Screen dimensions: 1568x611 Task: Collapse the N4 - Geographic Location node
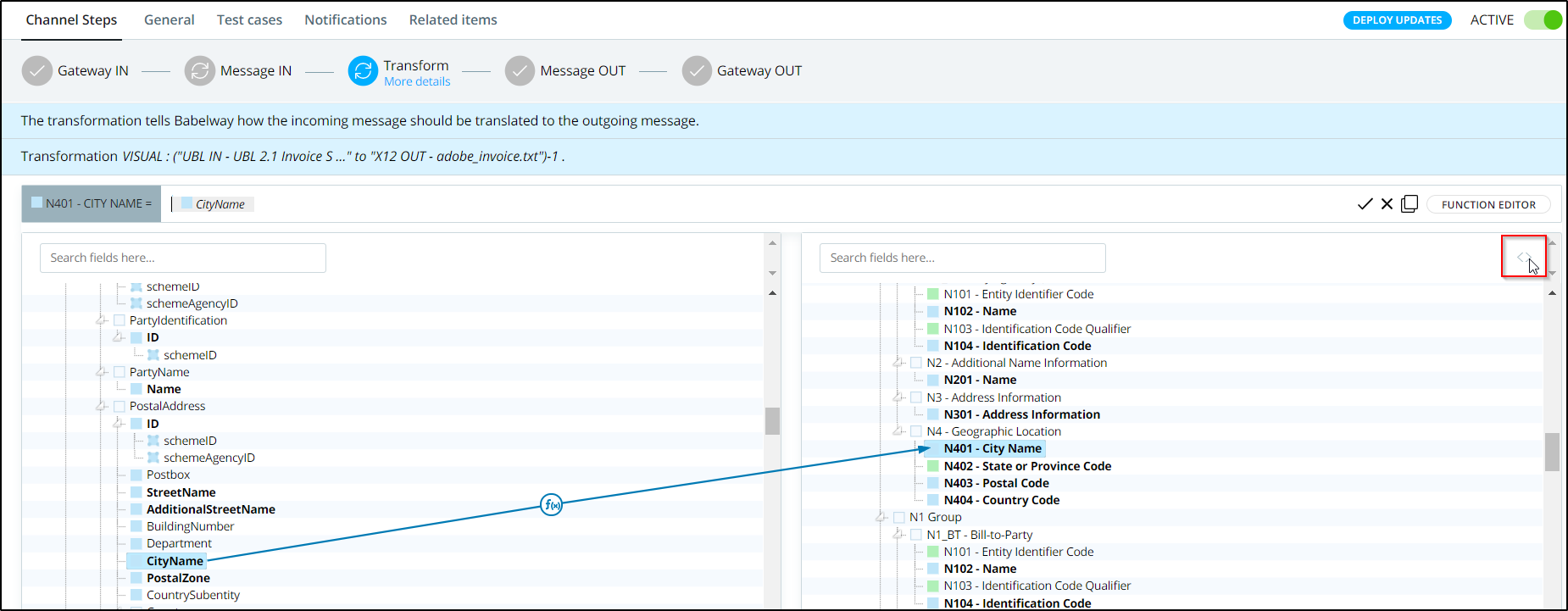[898, 432]
